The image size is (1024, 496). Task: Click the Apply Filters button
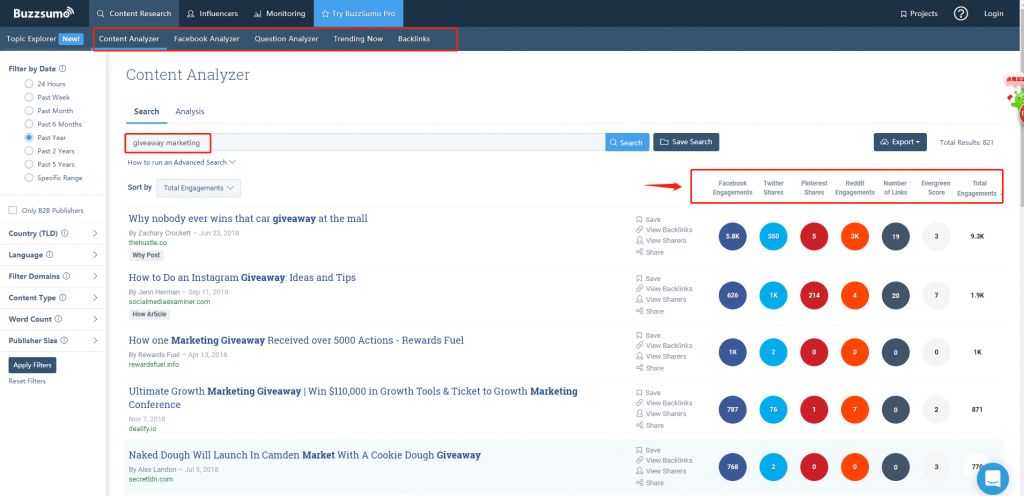coord(32,365)
